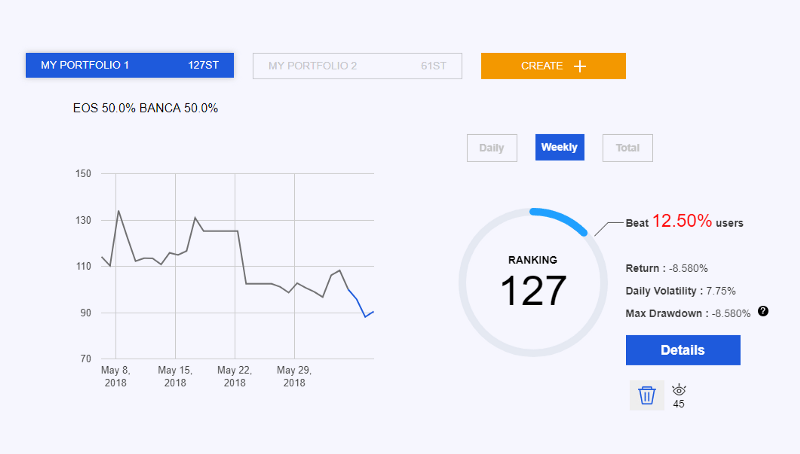This screenshot has height=454, width=800.
Task: Switch the chart to Daily view
Action: point(491,148)
